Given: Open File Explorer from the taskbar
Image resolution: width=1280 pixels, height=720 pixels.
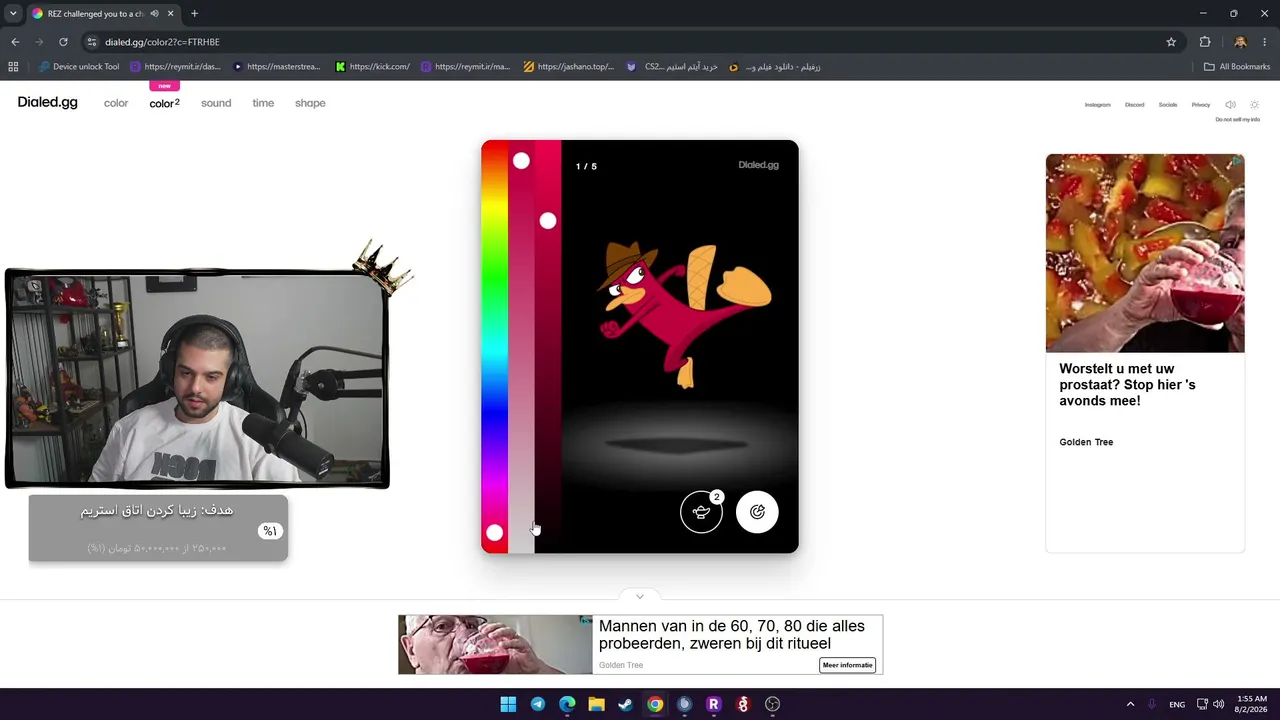Looking at the screenshot, I should (x=596, y=704).
